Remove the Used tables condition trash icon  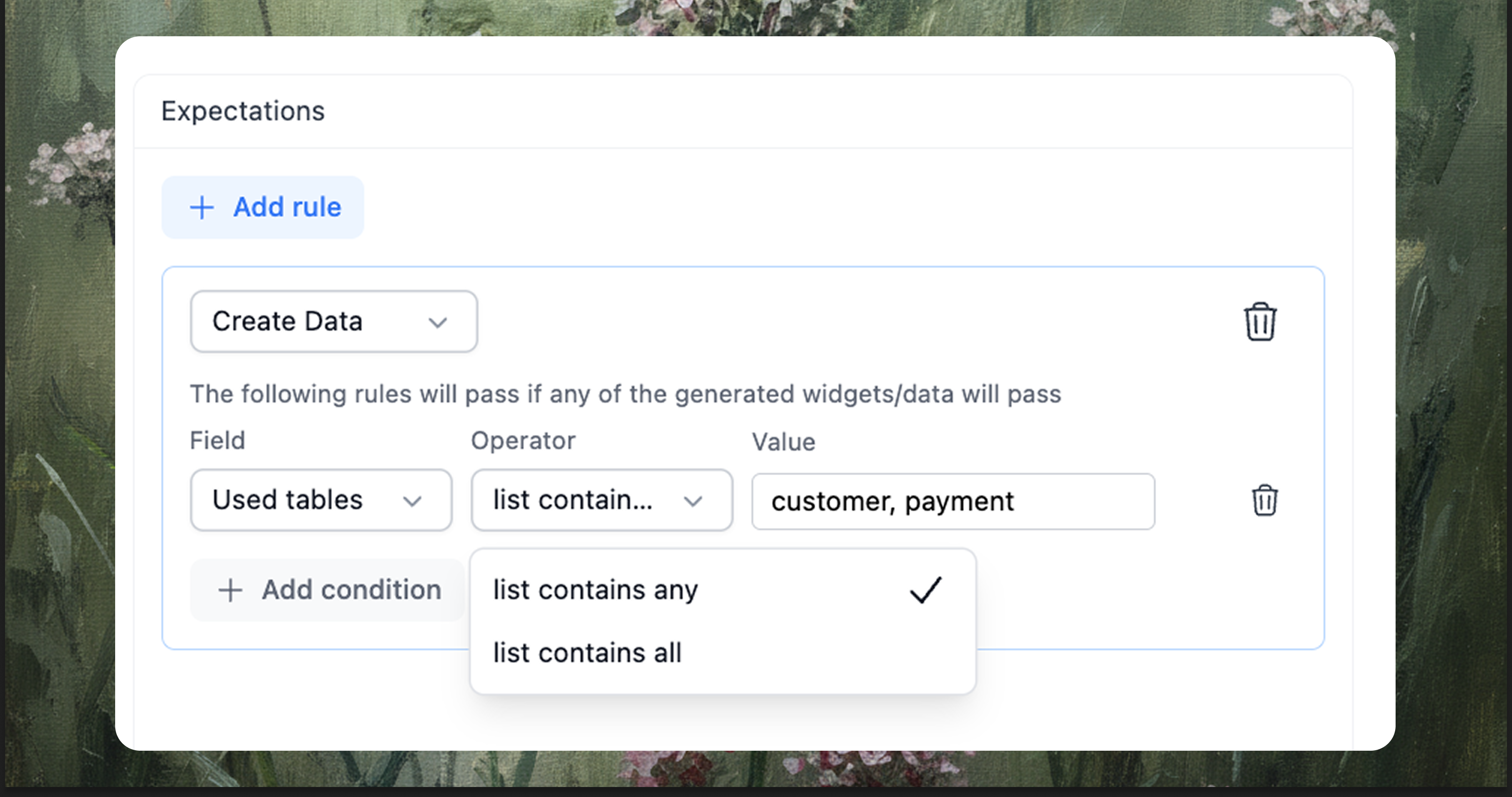click(x=1264, y=500)
